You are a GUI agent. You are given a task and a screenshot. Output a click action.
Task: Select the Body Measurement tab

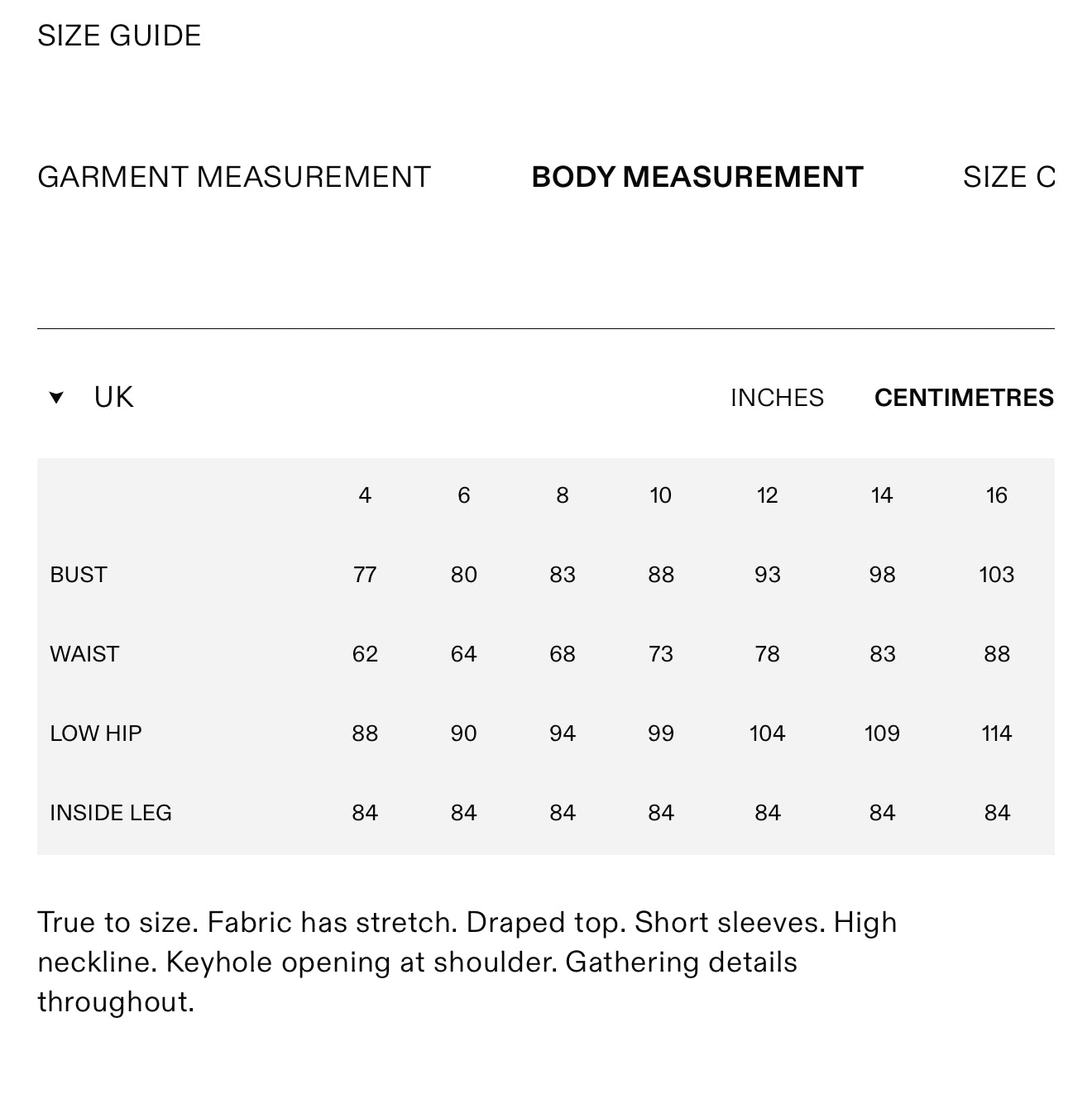click(x=697, y=177)
